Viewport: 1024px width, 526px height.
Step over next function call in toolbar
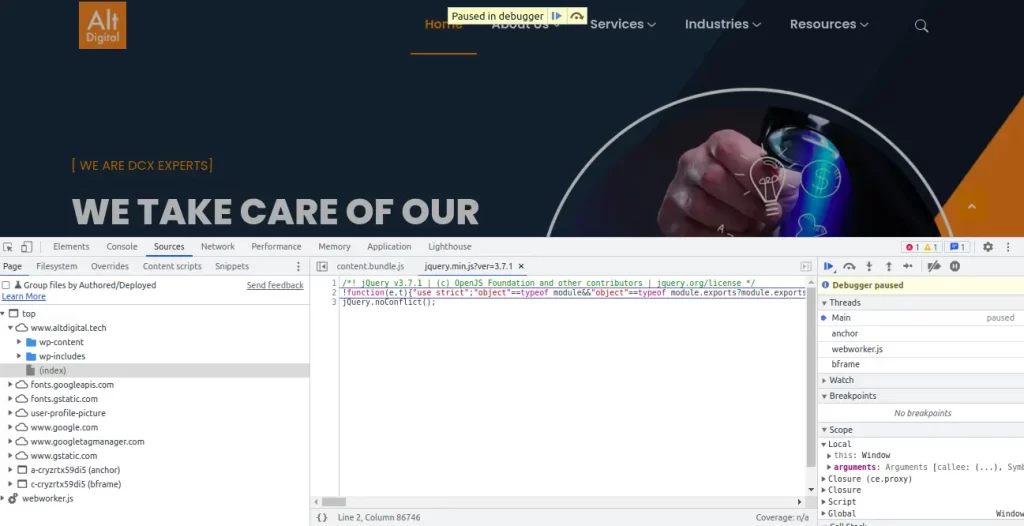tap(849, 266)
